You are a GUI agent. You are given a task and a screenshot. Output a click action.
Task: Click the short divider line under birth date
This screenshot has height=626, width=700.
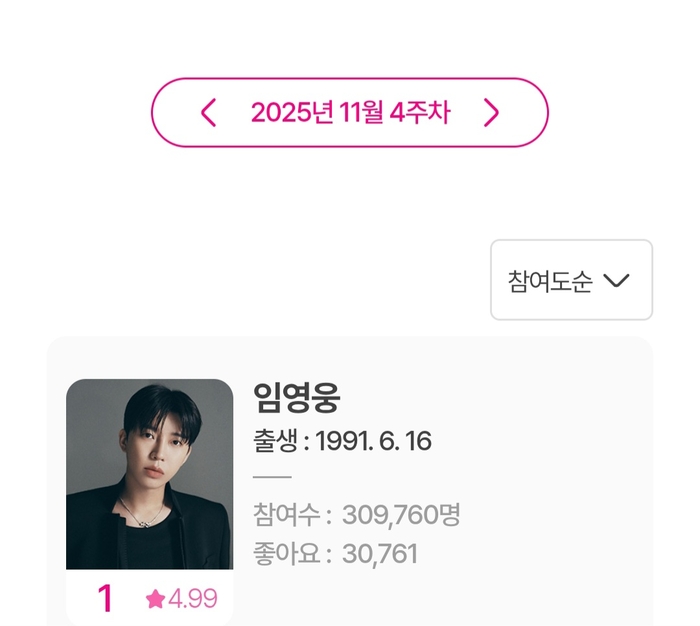click(273, 478)
